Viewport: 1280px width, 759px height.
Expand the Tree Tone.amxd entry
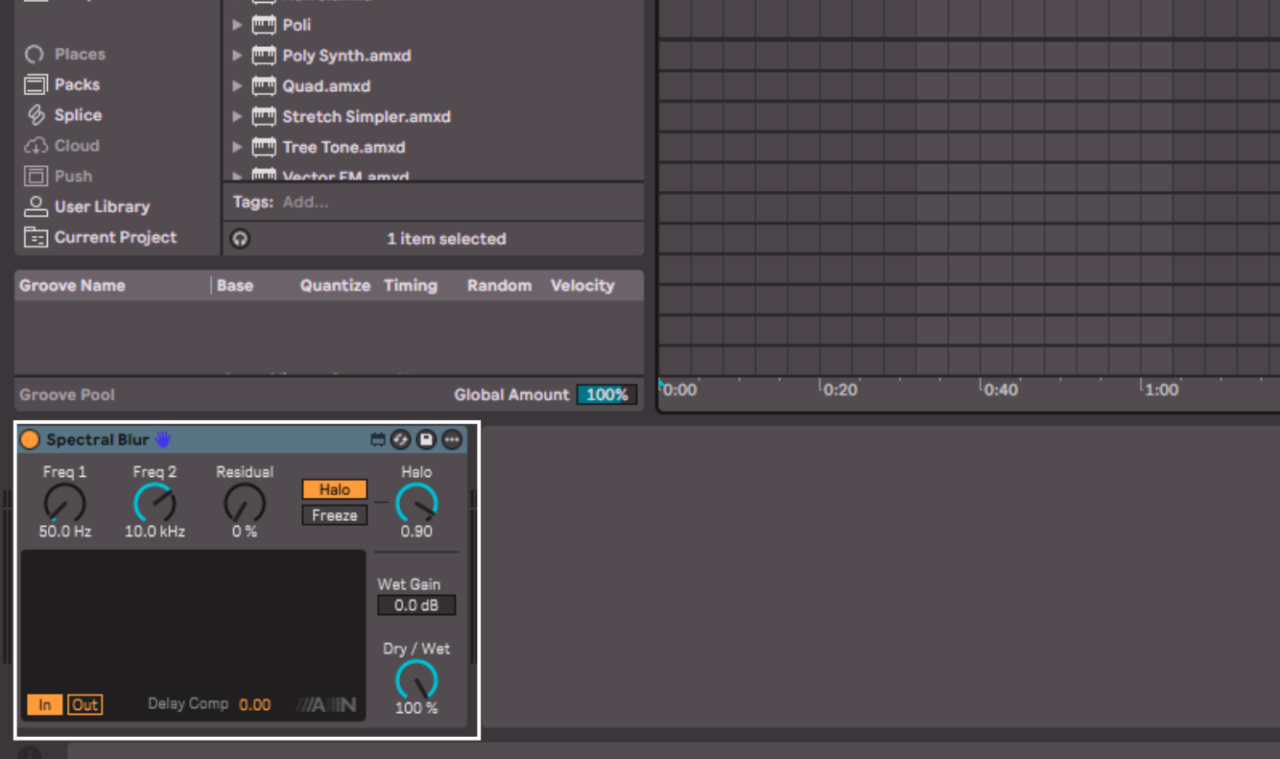pyautogui.click(x=237, y=147)
